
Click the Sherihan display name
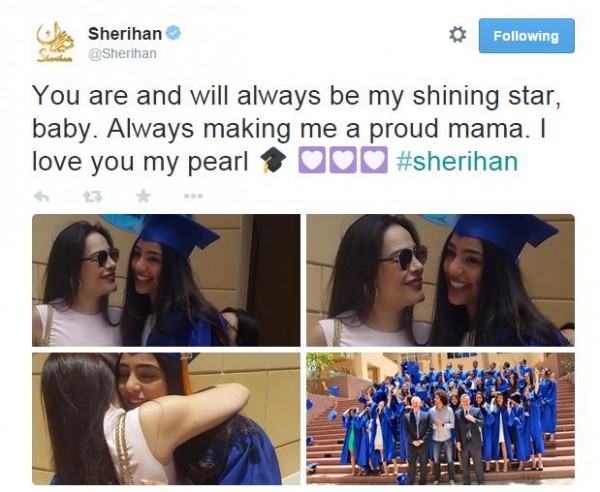(125, 34)
